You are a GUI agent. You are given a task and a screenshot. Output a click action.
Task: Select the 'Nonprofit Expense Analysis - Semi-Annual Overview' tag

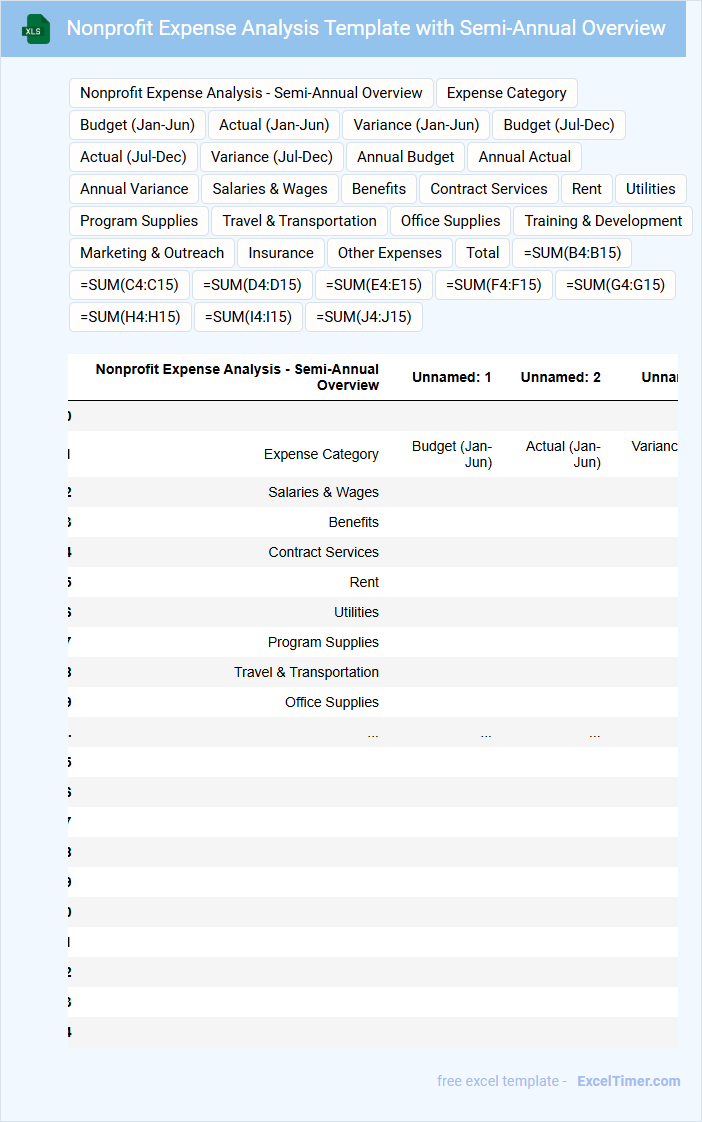tap(251, 93)
